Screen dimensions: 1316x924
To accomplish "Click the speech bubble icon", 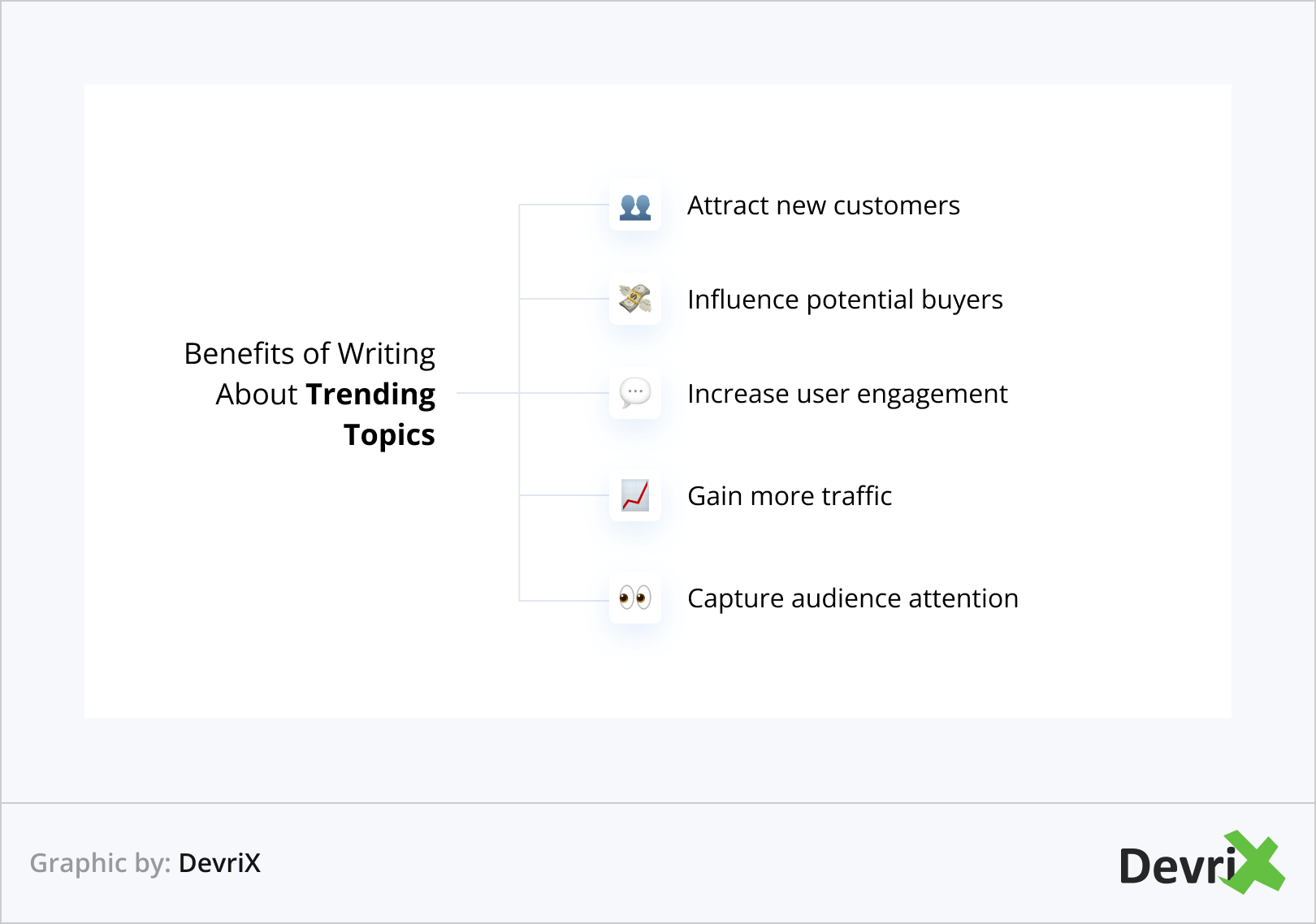I will (635, 393).
